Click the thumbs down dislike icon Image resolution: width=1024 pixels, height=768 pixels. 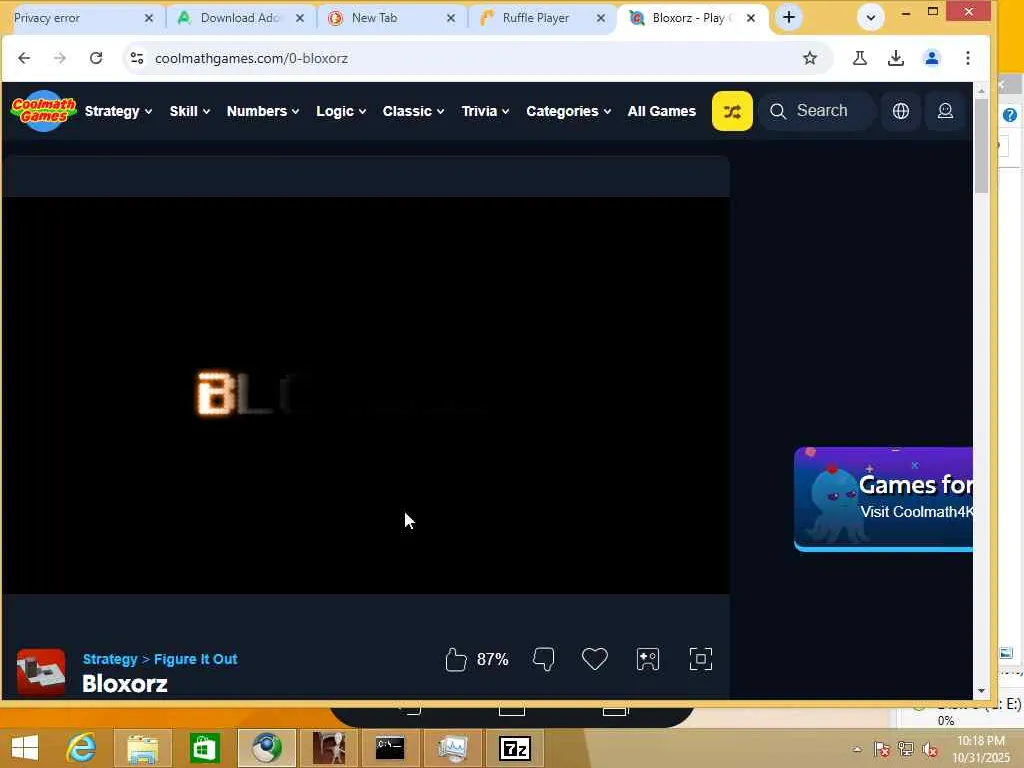point(543,659)
